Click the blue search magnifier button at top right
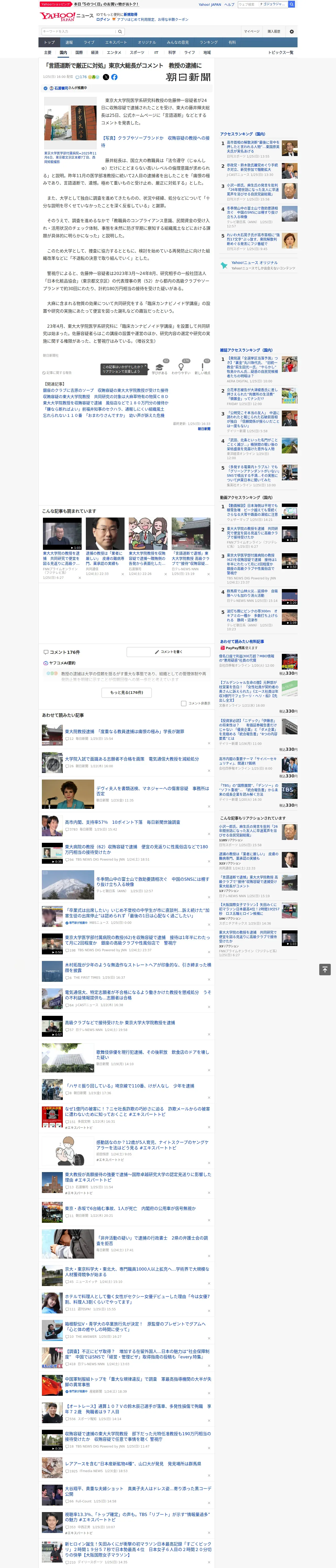This screenshot has height=1568, width=336. (292, 4)
